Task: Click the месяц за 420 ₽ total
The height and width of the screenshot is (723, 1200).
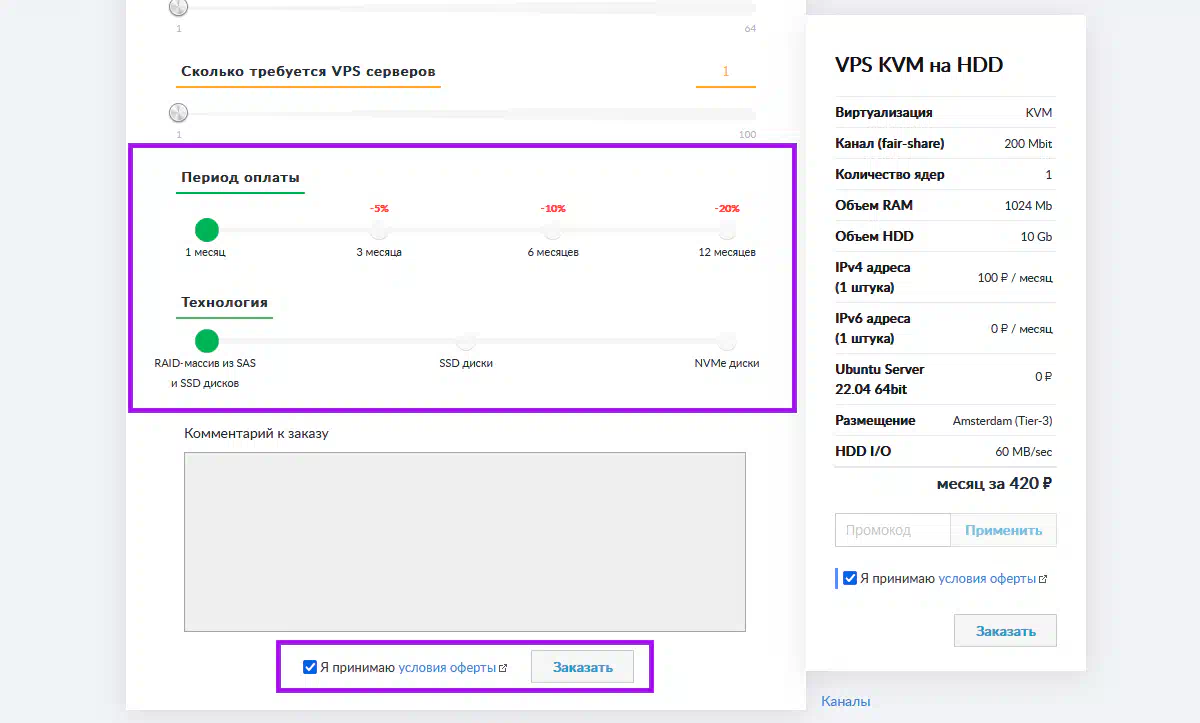Action: (994, 483)
